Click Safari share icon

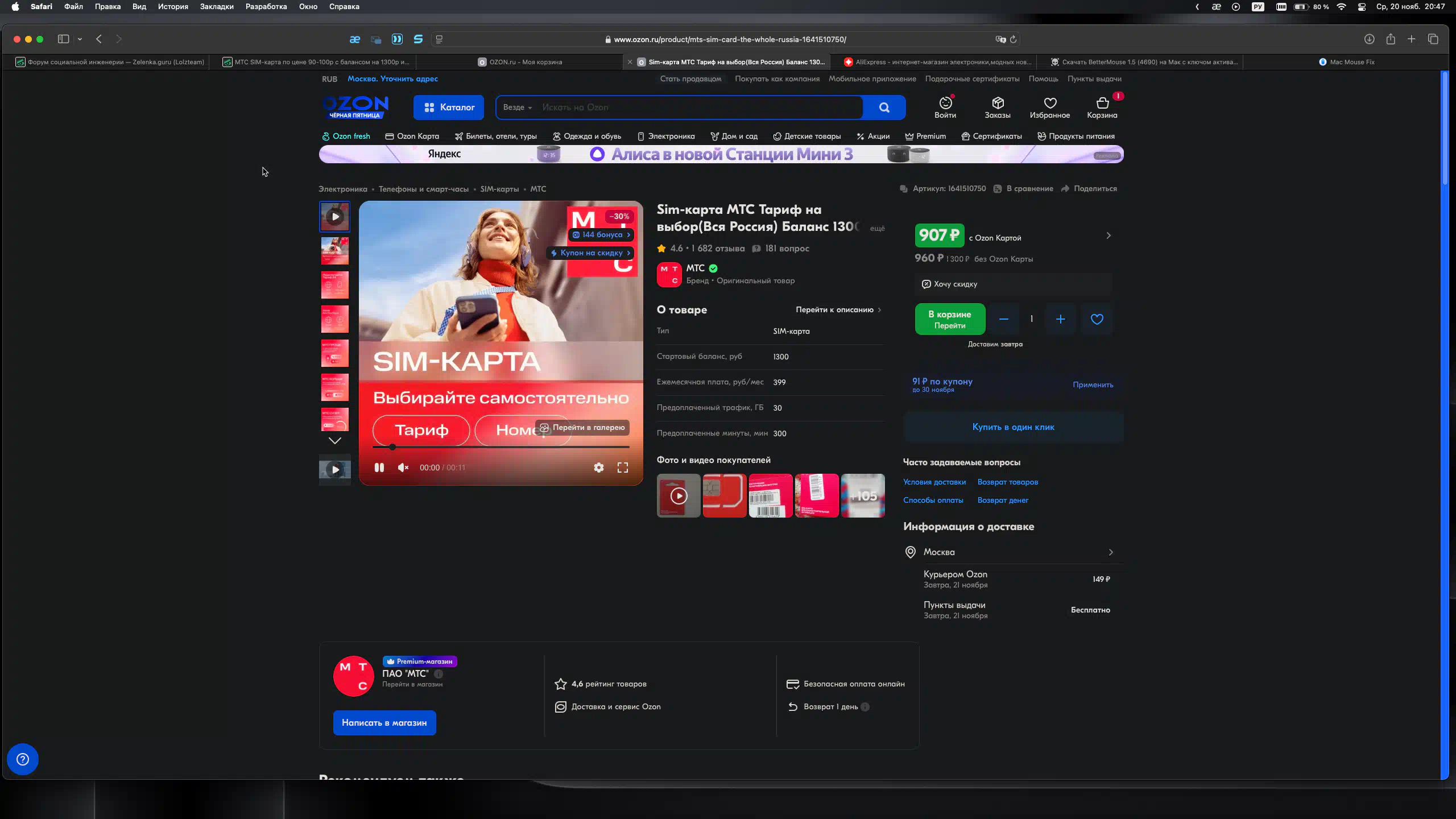tap(1391, 39)
